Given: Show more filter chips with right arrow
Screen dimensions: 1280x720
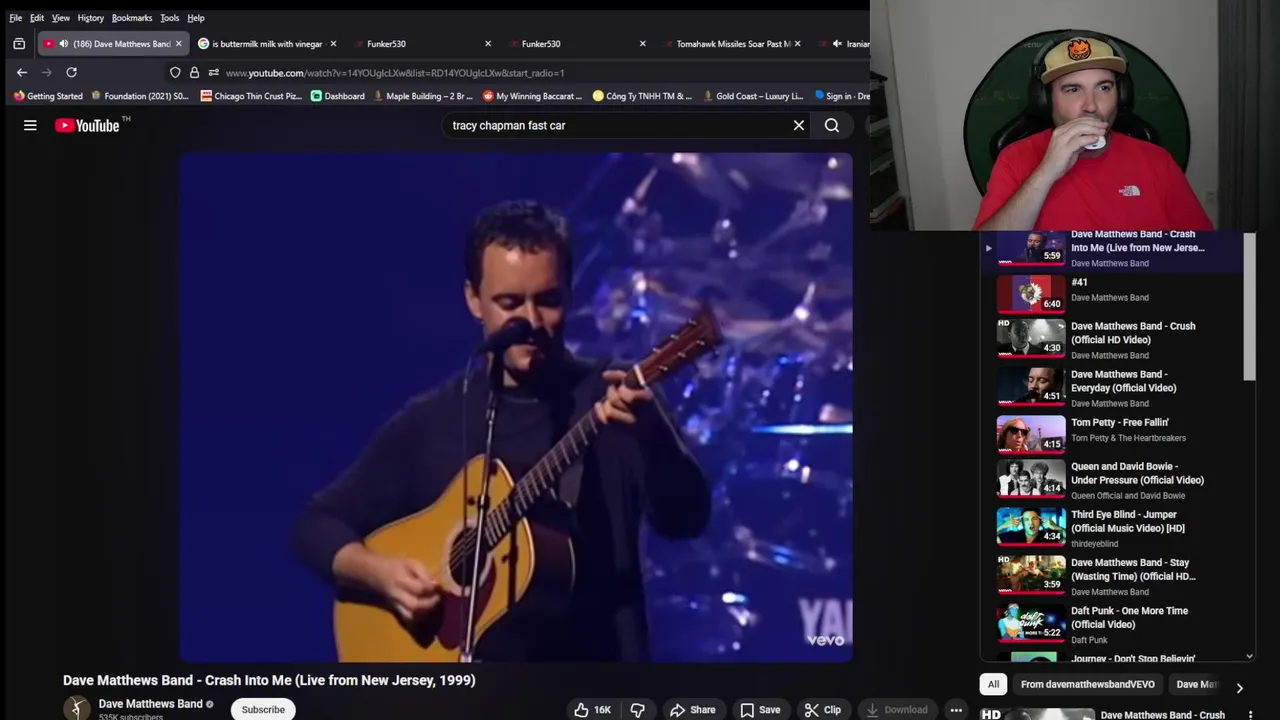Looking at the screenshot, I should (1239, 687).
